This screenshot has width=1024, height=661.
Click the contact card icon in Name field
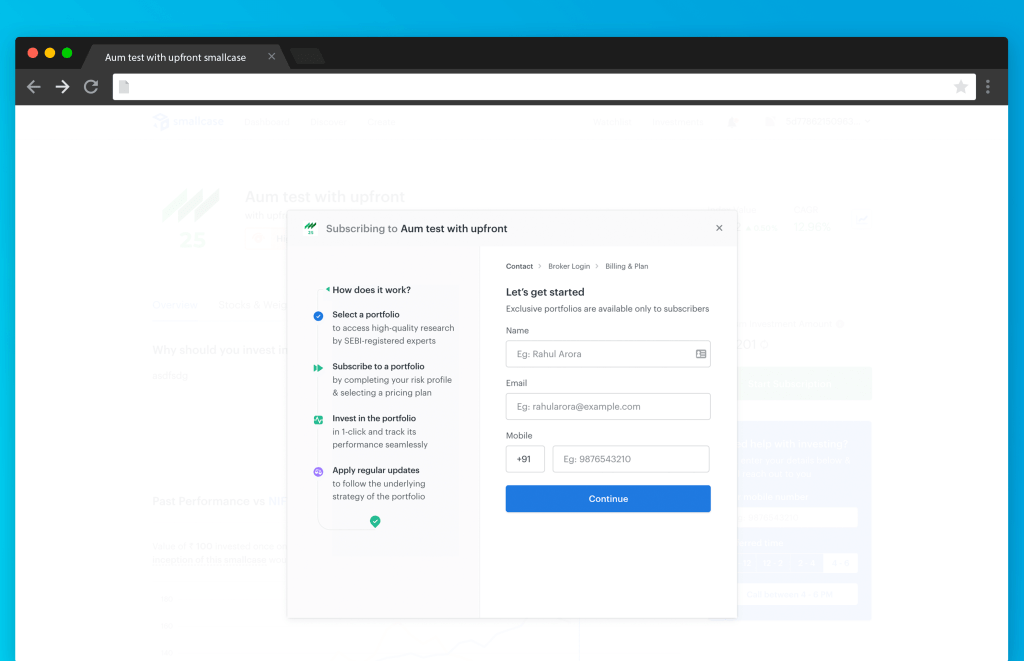(x=701, y=354)
